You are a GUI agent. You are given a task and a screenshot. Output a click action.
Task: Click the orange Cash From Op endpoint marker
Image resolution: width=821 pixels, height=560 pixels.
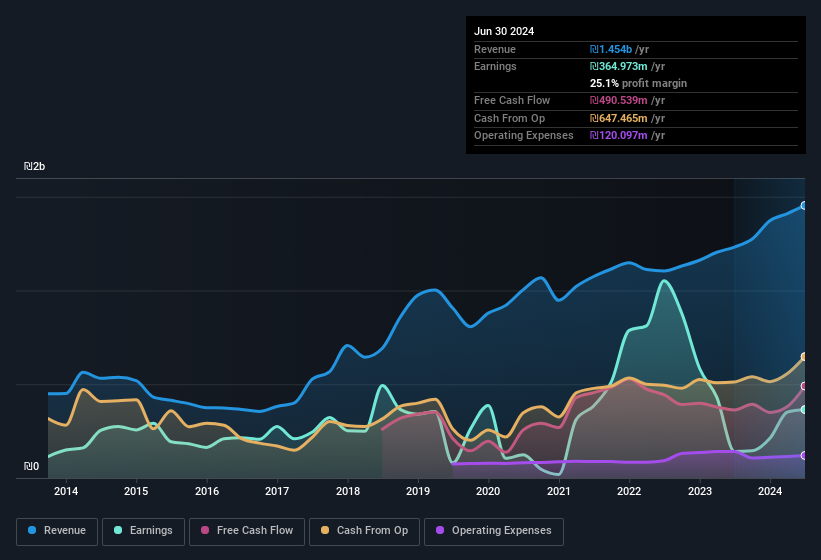click(804, 356)
